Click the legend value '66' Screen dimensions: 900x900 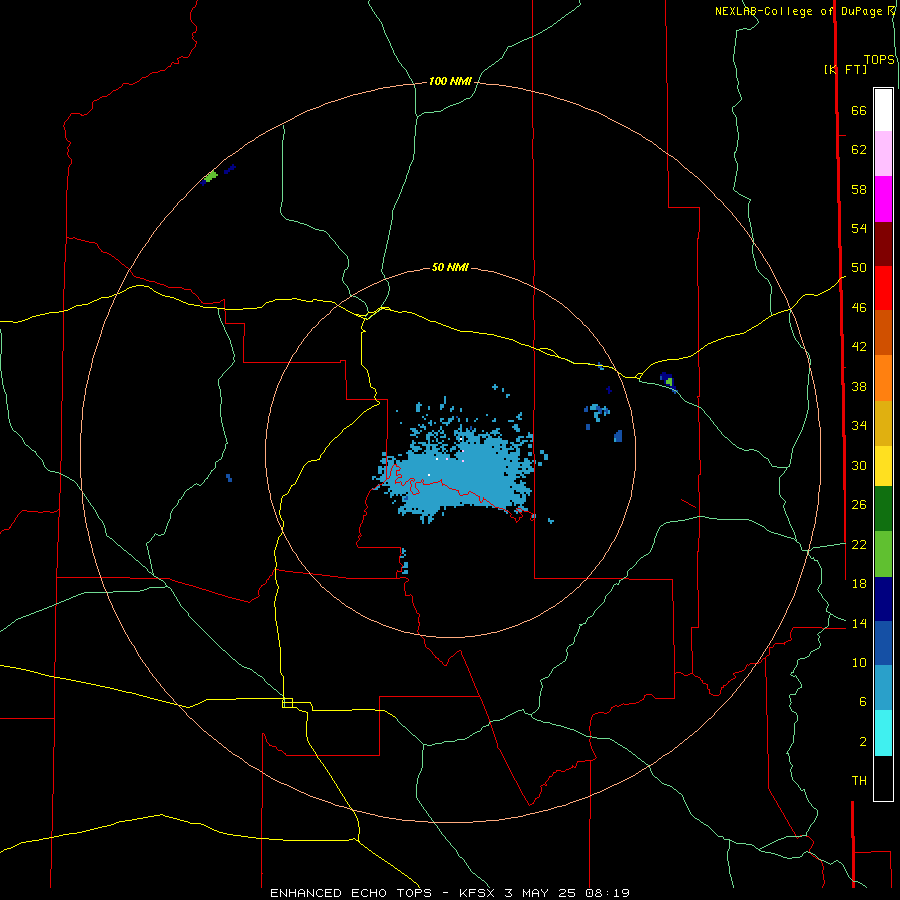(859, 110)
